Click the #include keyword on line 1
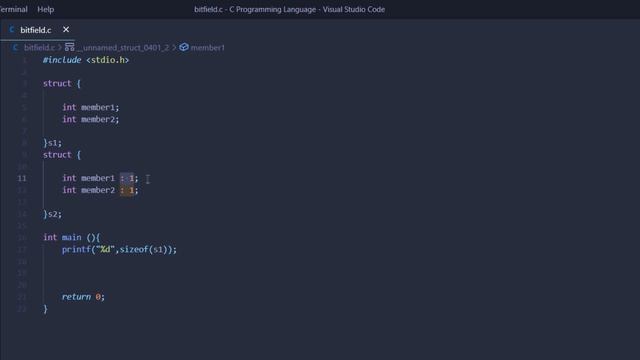The height and width of the screenshot is (360, 640). [62, 60]
